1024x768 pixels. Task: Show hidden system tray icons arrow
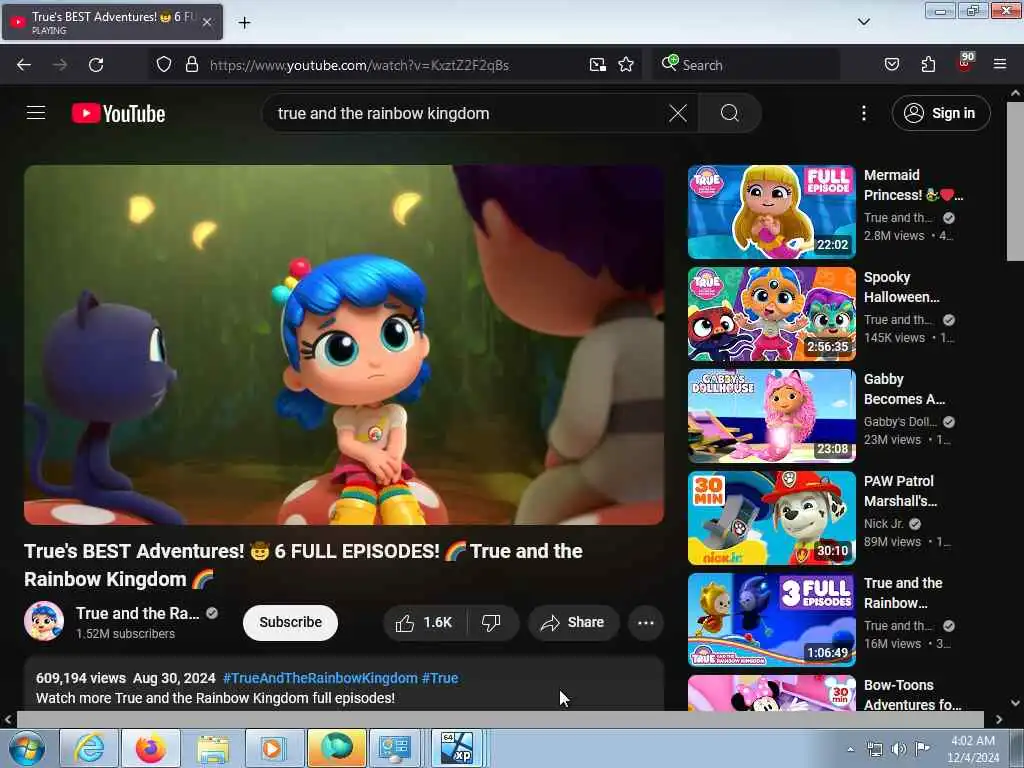850,749
